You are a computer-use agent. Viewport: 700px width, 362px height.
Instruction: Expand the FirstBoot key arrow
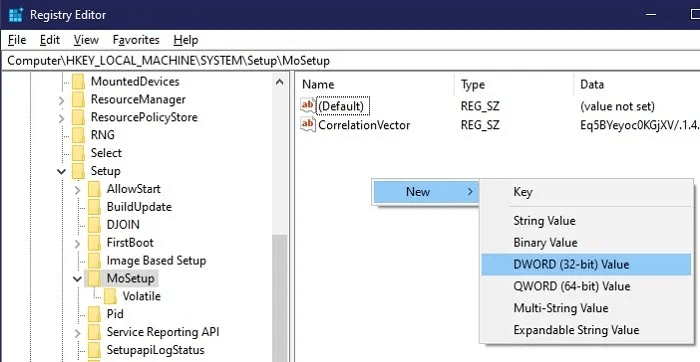tap(78, 243)
